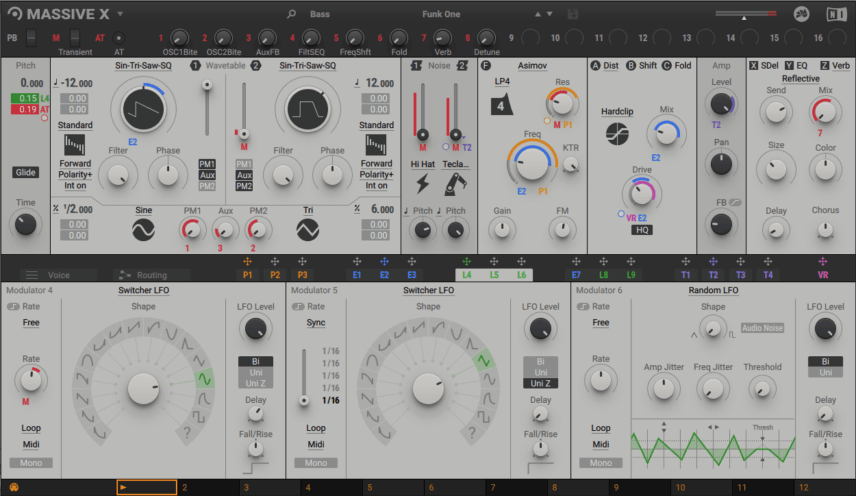The image size is (856, 496).
Task: Adjust the header master volume slider
Action: (746, 14)
